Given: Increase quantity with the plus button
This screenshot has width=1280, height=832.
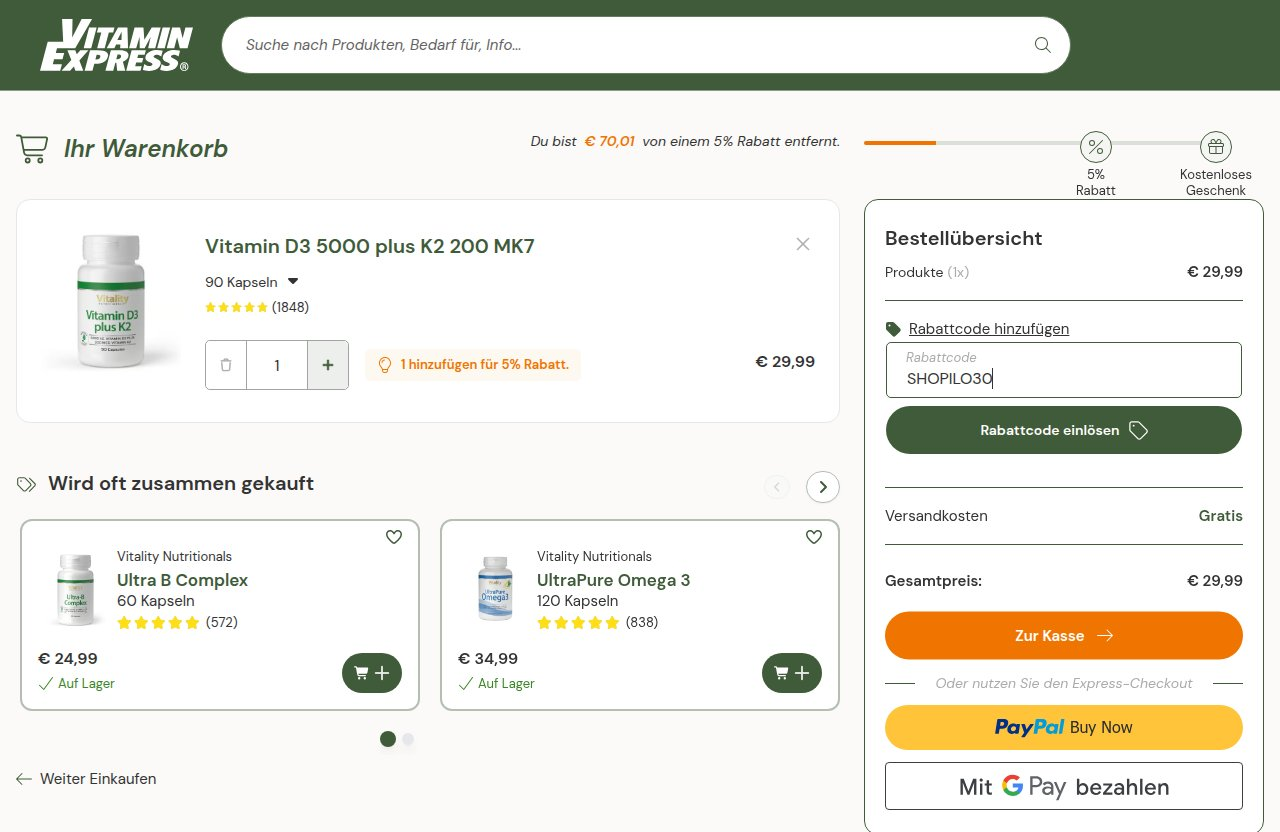Looking at the screenshot, I should (328, 365).
